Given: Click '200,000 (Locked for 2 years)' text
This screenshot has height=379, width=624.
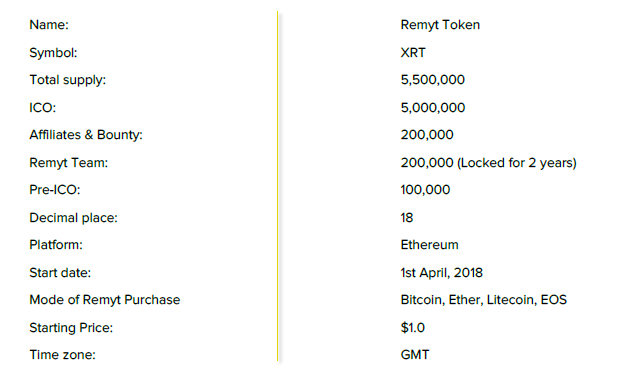Looking at the screenshot, I should point(489,163).
